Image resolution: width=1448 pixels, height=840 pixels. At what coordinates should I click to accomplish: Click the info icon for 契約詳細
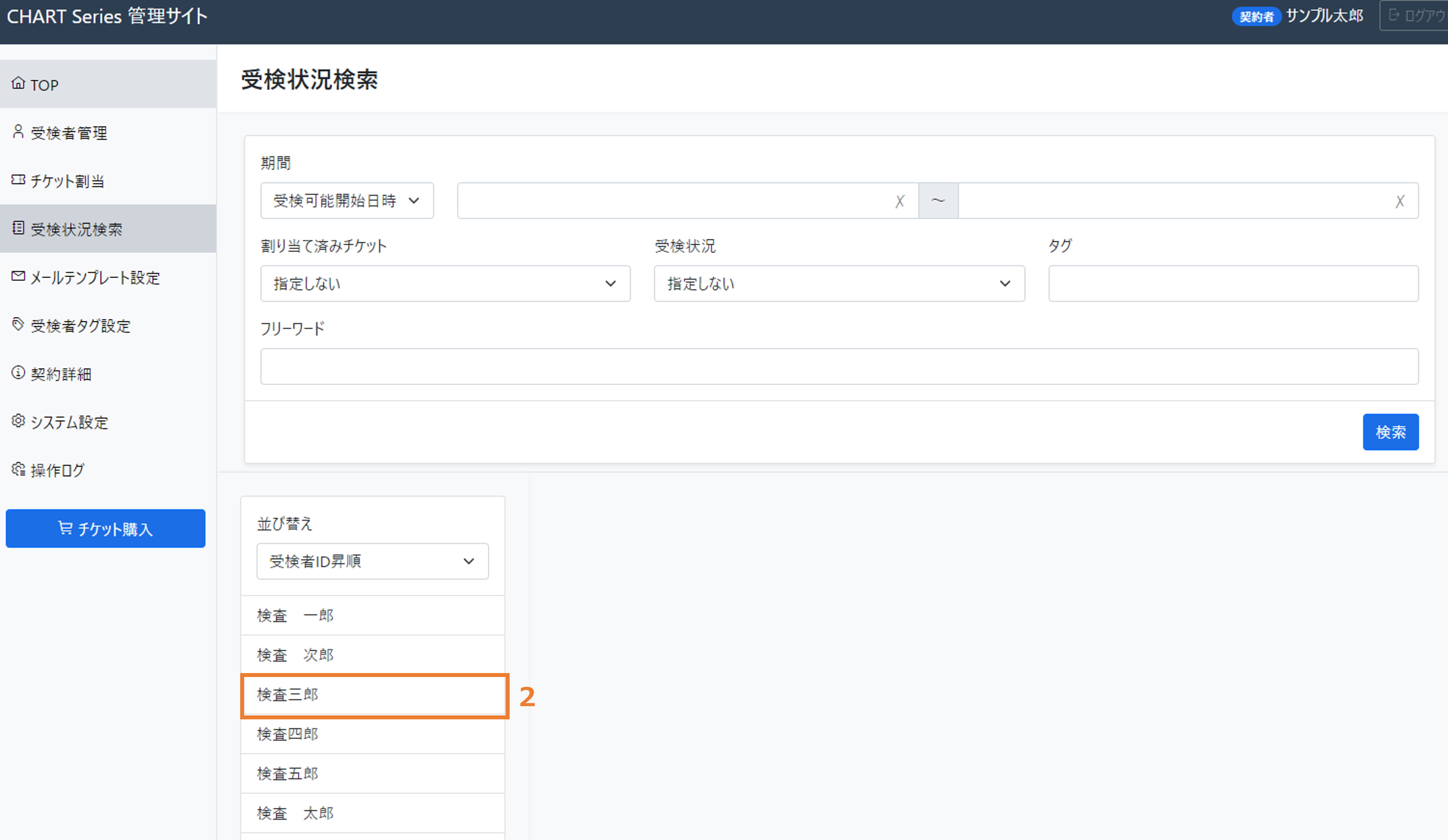(19, 373)
